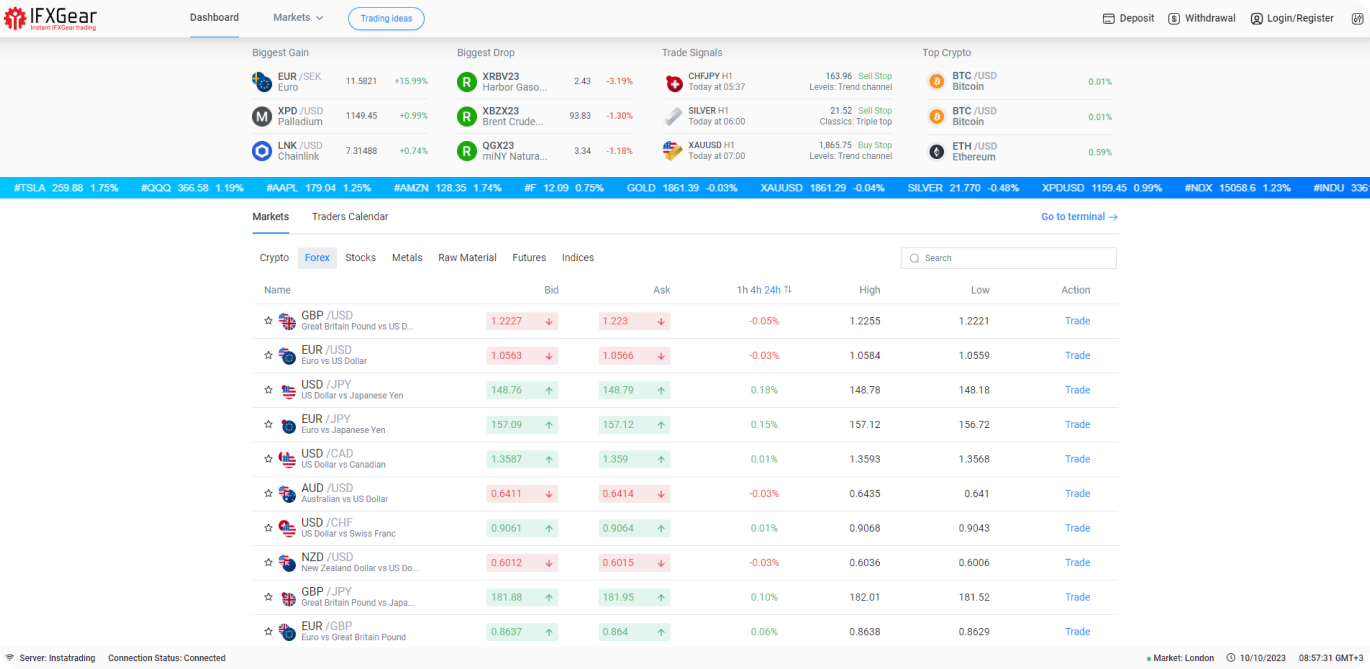Select the 1h change interval
Viewport: 1370px width, 669px height.
tap(742, 290)
